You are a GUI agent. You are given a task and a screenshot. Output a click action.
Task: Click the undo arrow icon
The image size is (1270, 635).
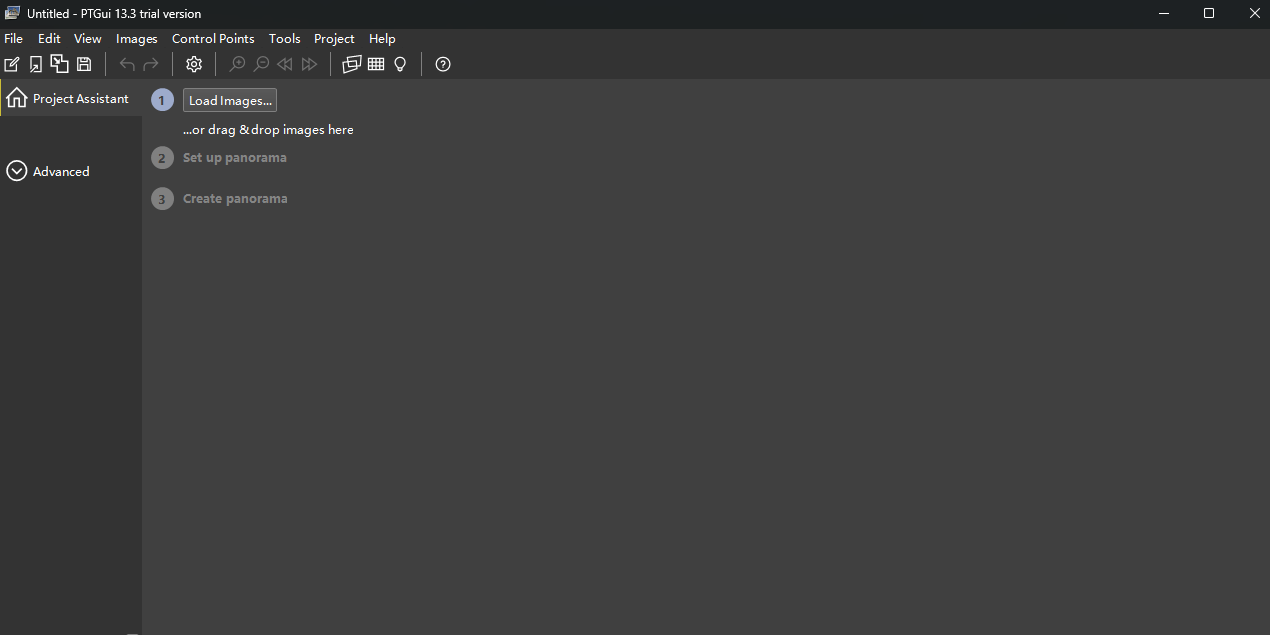point(127,64)
